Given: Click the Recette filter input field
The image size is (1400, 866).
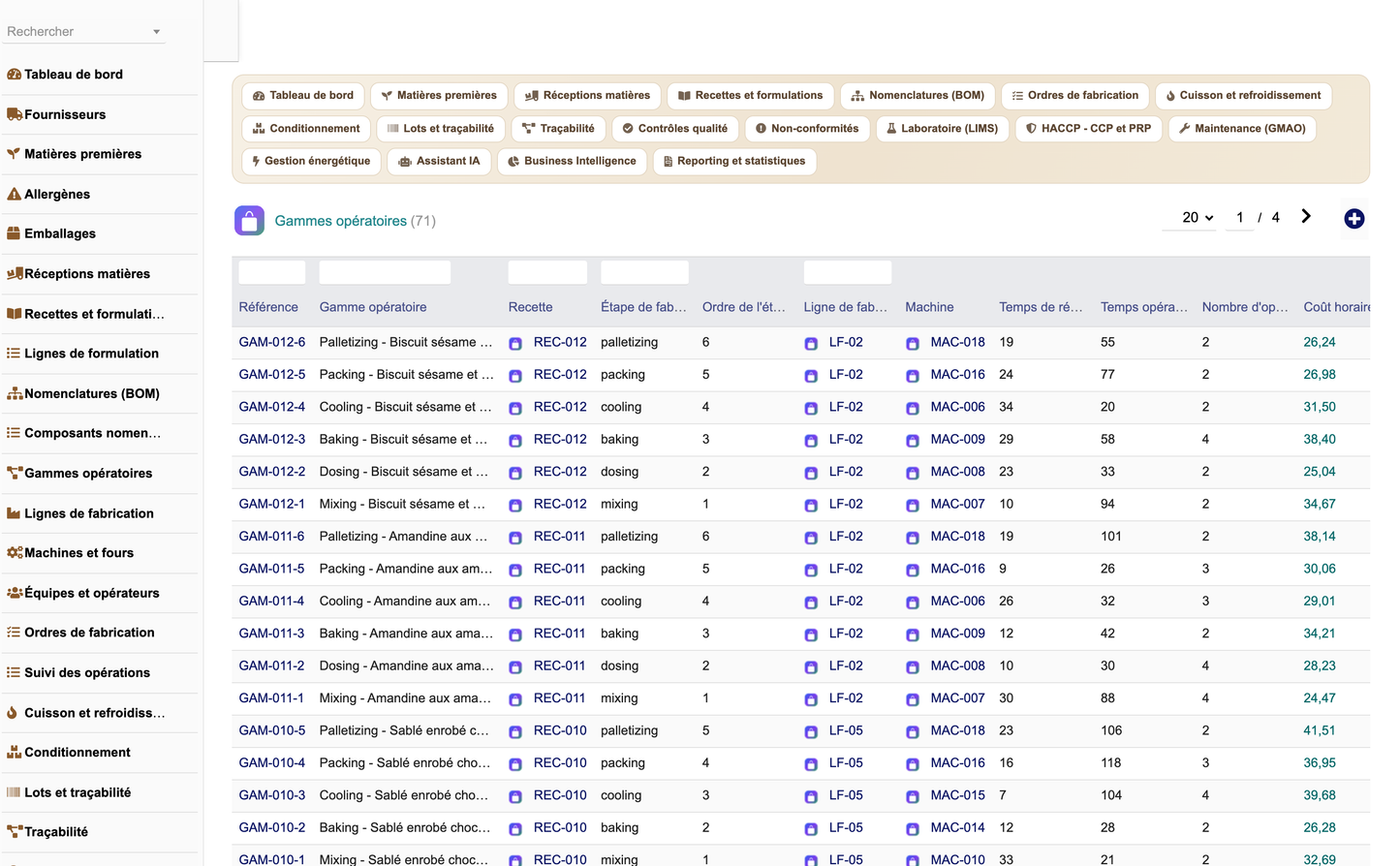Looking at the screenshot, I should click(x=547, y=272).
